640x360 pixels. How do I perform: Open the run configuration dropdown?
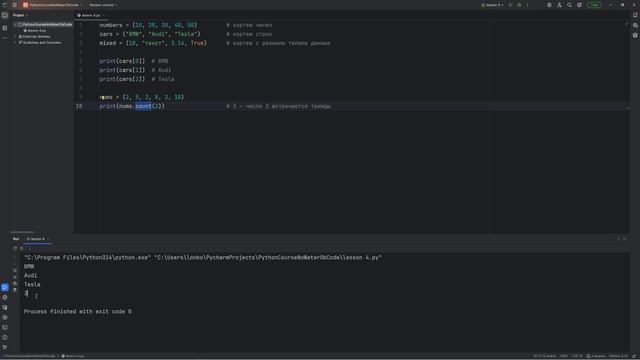pyautogui.click(x=492, y=5)
